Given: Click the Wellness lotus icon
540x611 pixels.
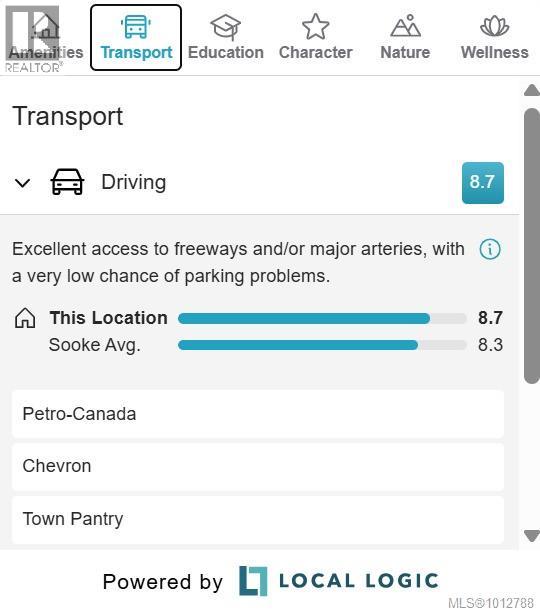Looking at the screenshot, I should pyautogui.click(x=494, y=26).
